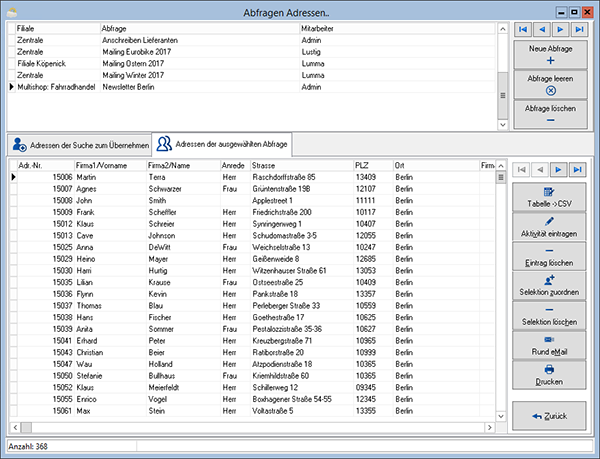The image size is (600, 459).
Task: Sort by Firma2/Name column header
Action: click(183, 165)
